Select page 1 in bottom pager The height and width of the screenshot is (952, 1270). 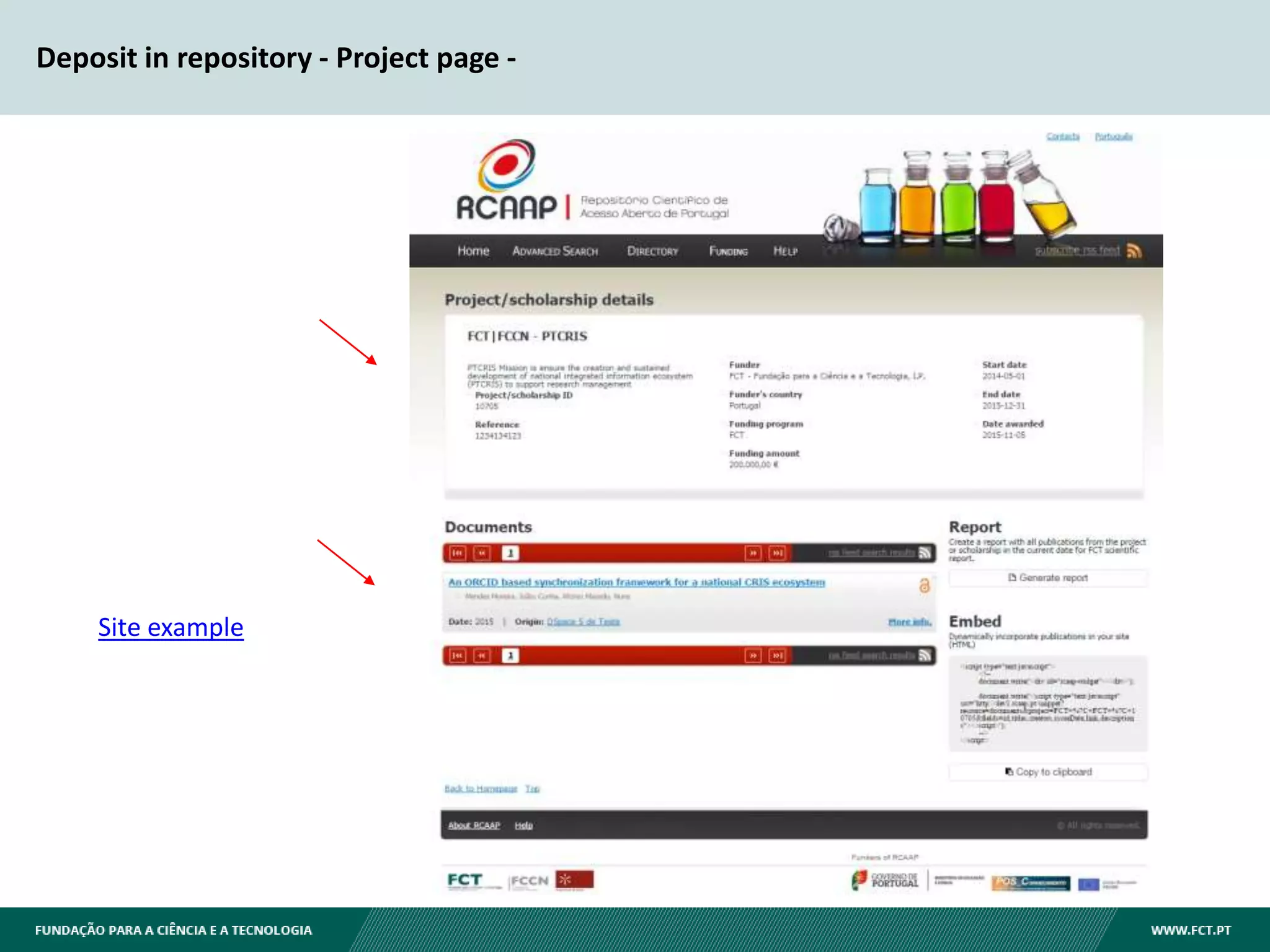pos(510,656)
